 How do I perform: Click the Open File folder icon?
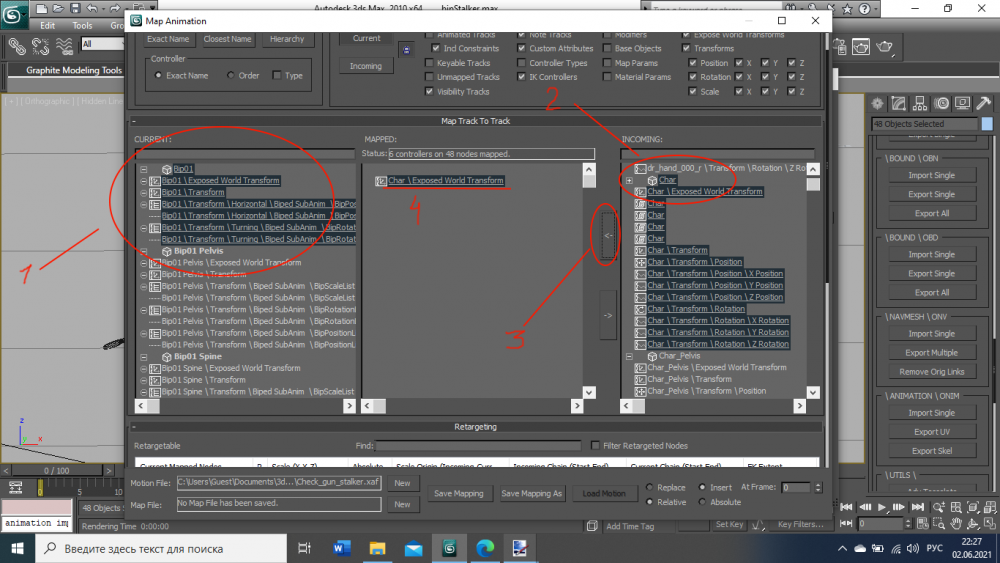point(58,8)
